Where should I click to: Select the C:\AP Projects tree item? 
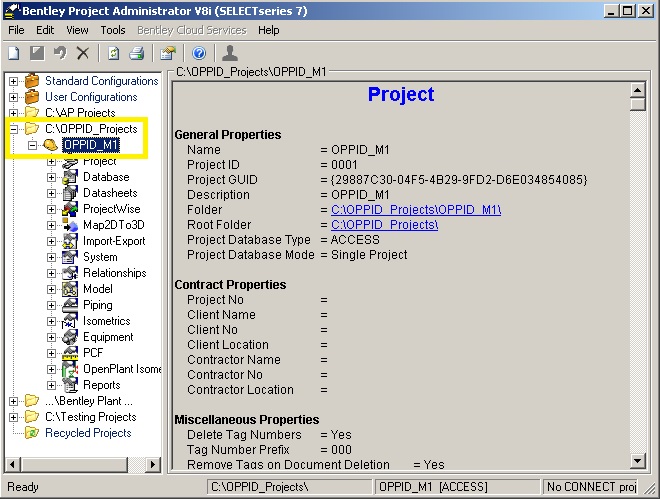[x=80, y=113]
